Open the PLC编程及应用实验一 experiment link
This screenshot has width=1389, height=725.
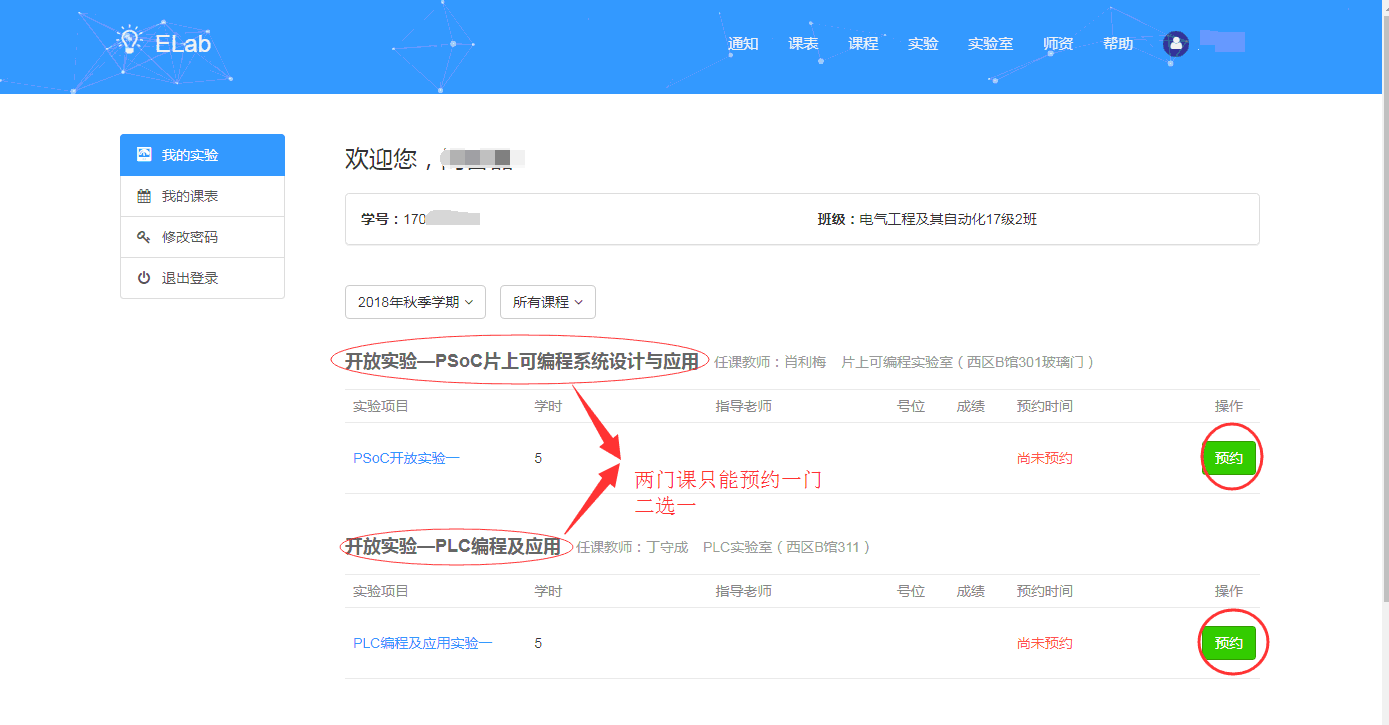tap(421, 643)
